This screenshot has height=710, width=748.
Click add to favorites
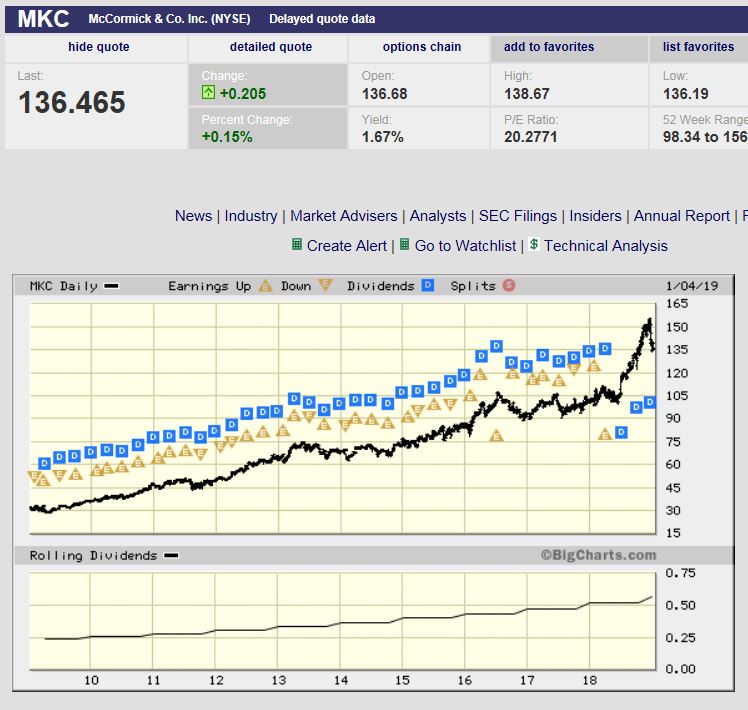coord(549,47)
